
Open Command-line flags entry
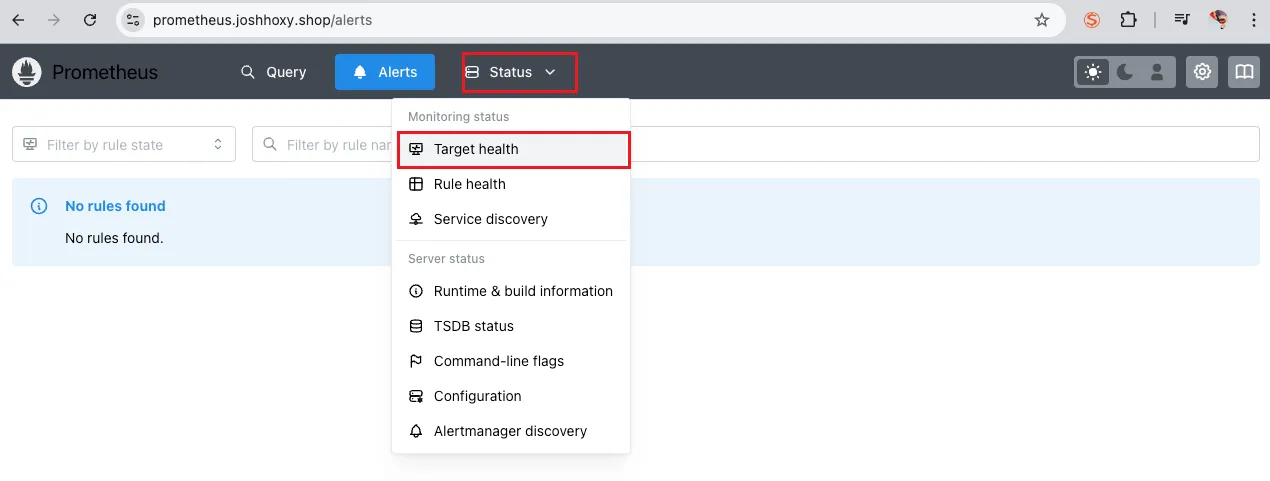511,361
